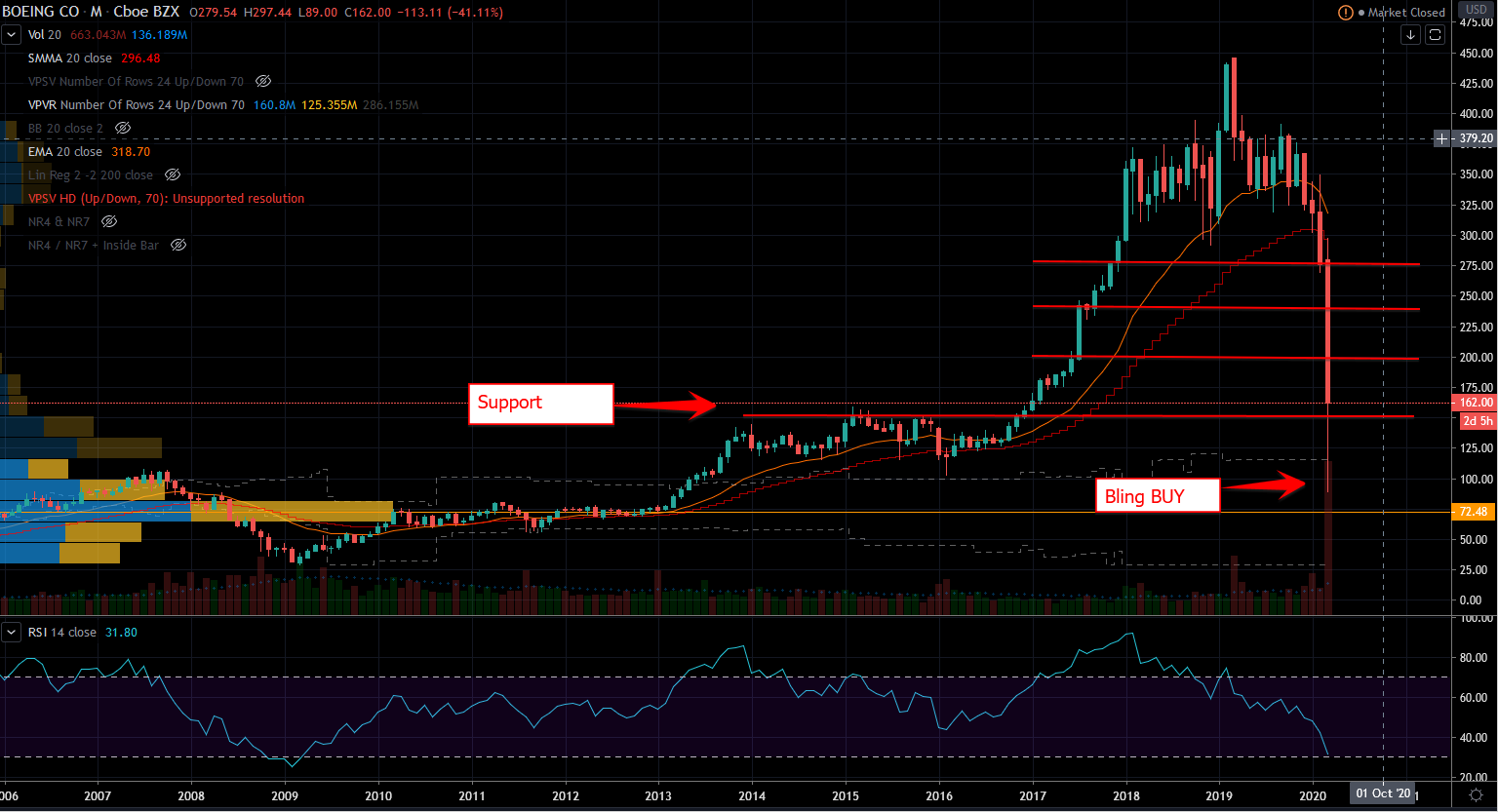Viewport: 1498px width, 812px height.
Task: Collapse the RSI pane legend
Action: click(x=12, y=633)
